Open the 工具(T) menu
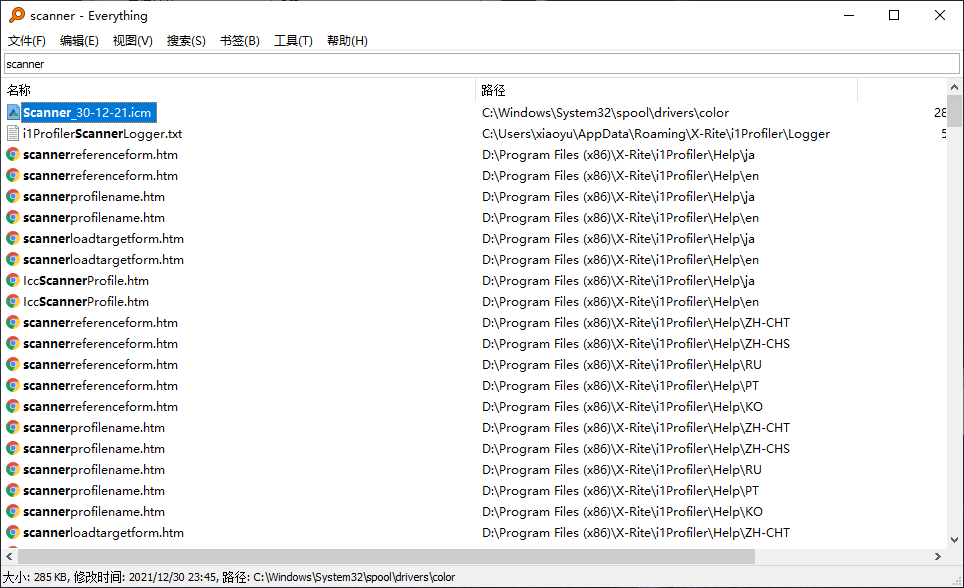 click(293, 41)
